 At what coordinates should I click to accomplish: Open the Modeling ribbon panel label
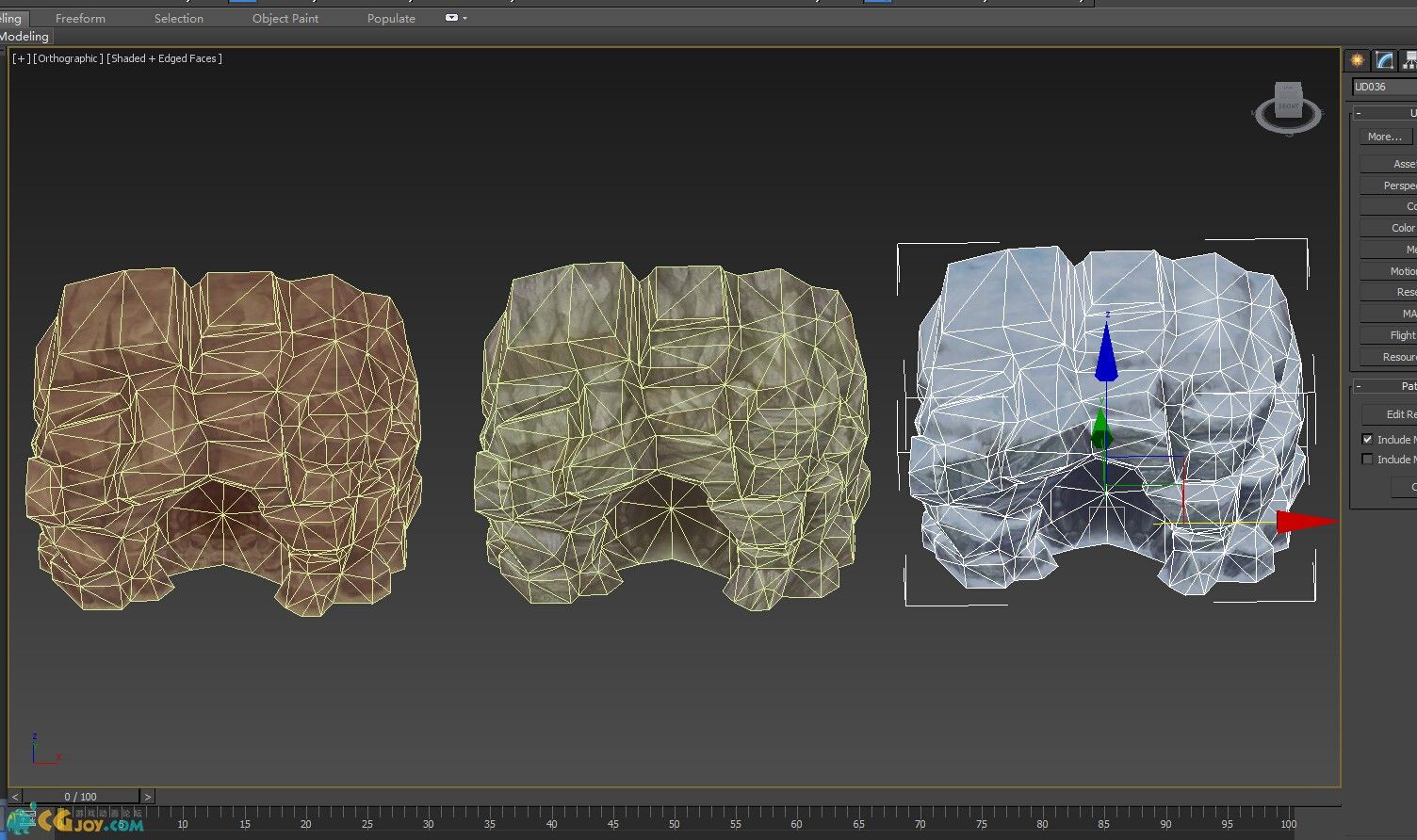tap(24, 37)
